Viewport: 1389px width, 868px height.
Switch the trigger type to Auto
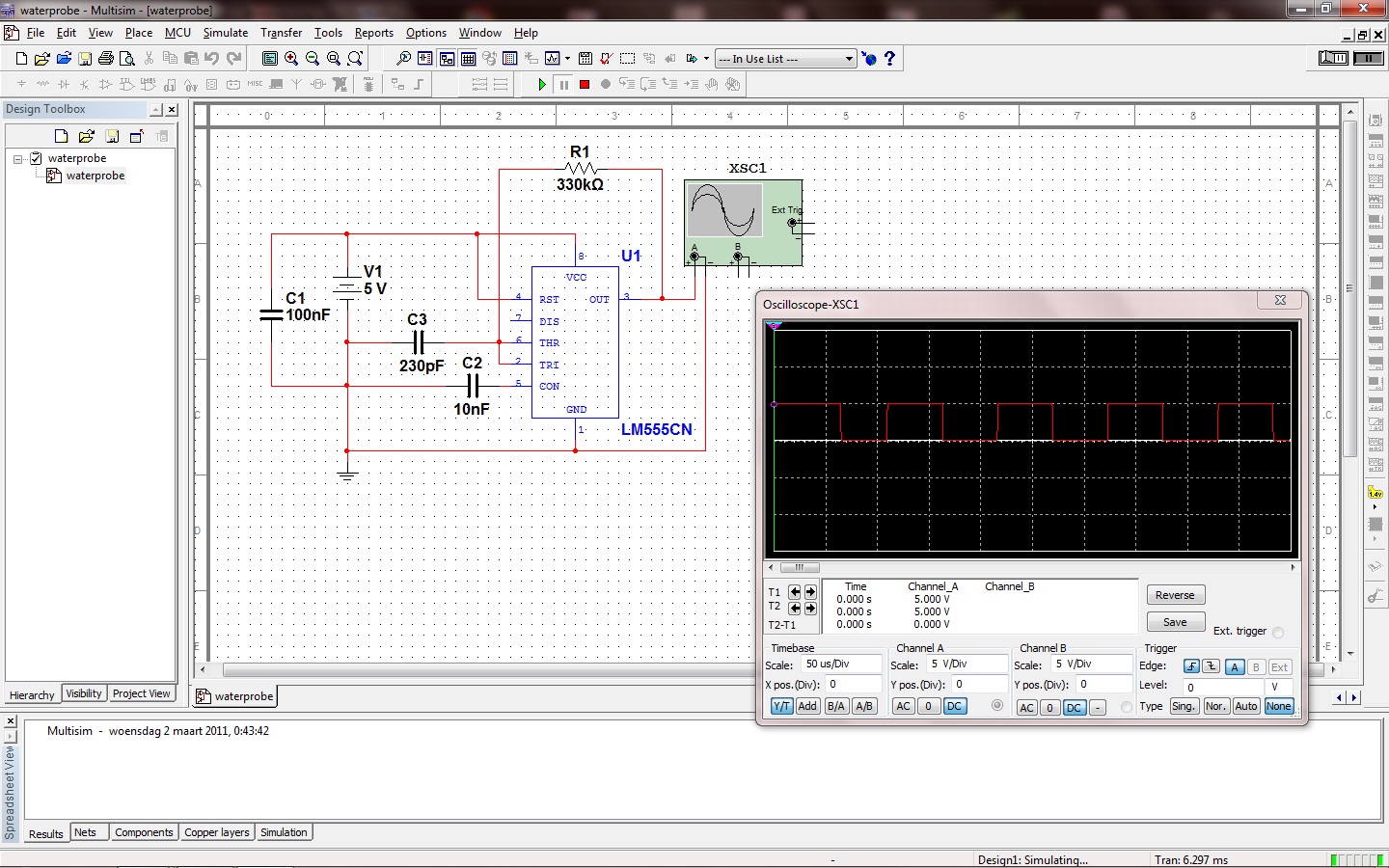pos(1246,706)
